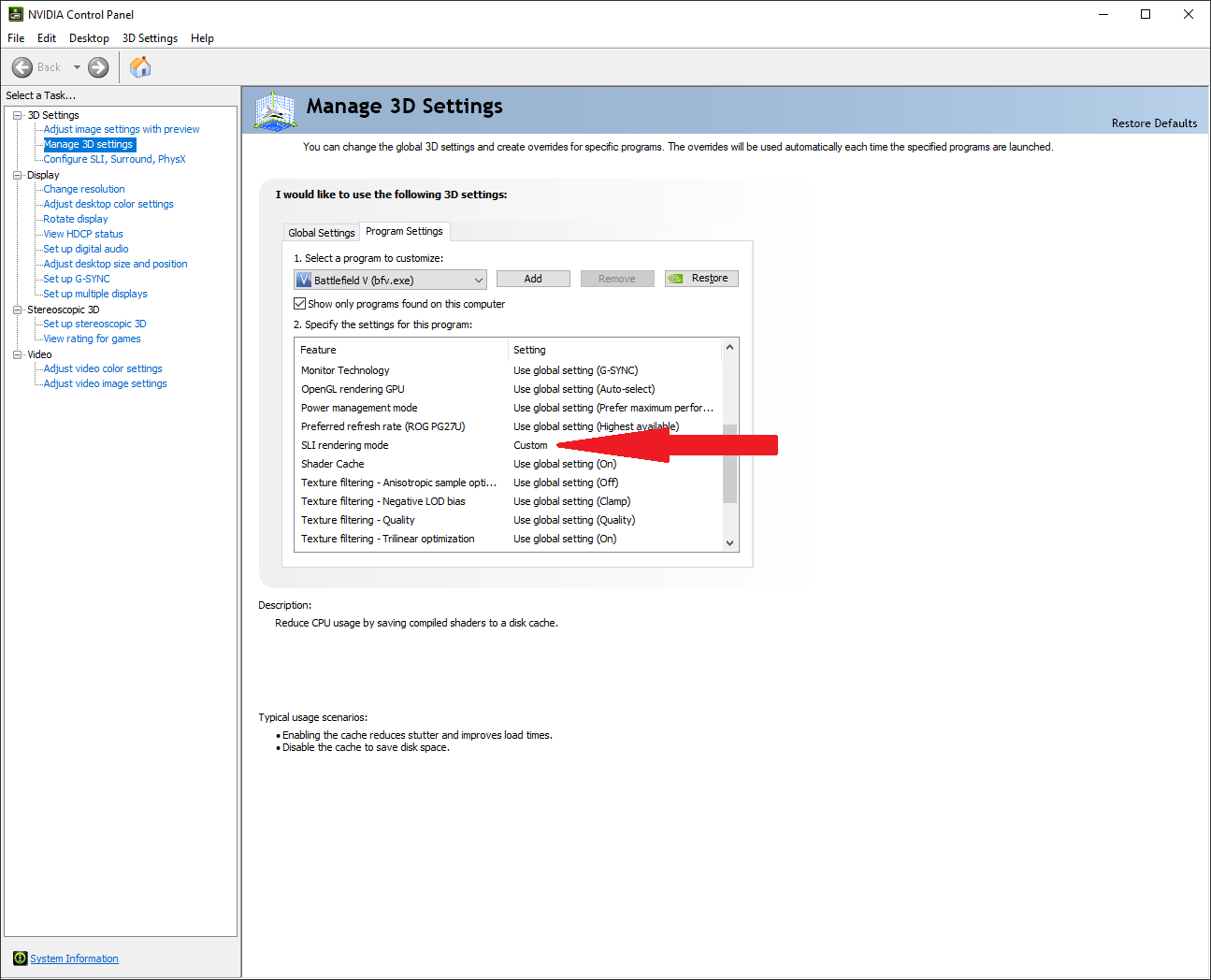Open View HDCP status page
This screenshot has height=980, width=1211.
[x=83, y=234]
